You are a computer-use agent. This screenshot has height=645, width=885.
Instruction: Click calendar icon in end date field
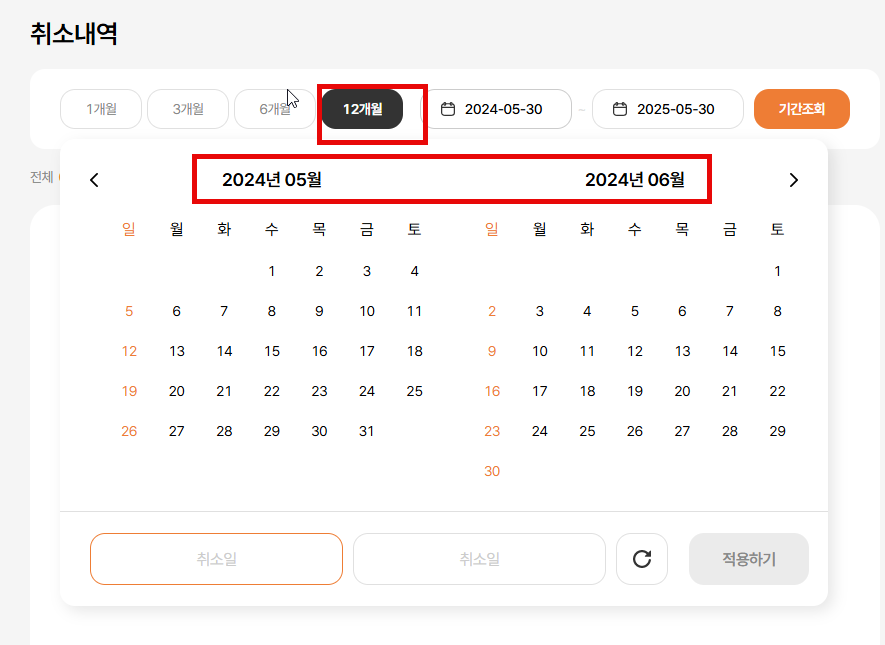point(620,109)
